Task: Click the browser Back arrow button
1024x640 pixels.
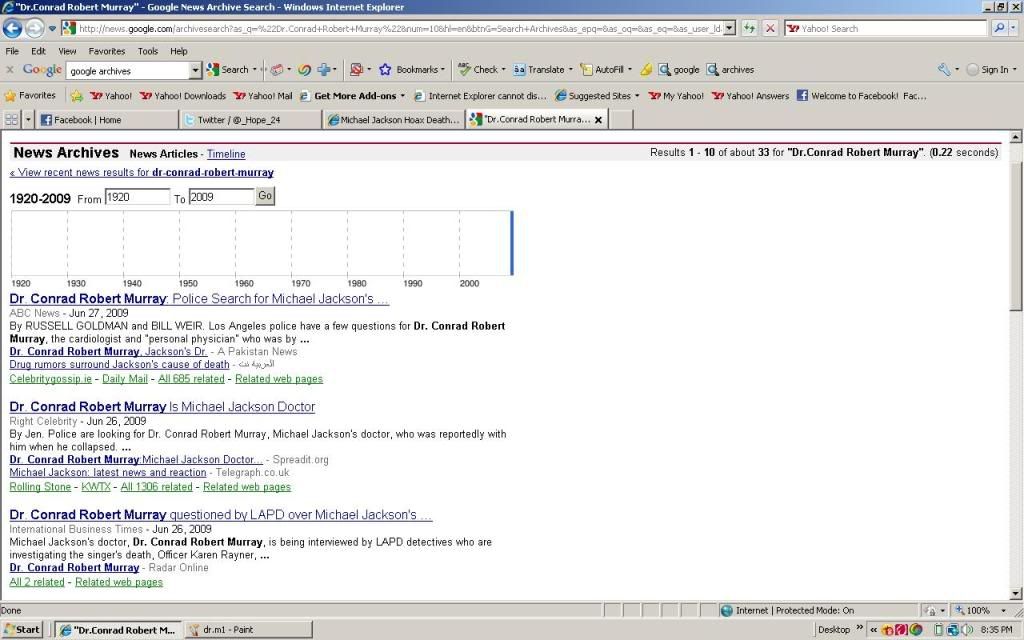Action: 12,28
